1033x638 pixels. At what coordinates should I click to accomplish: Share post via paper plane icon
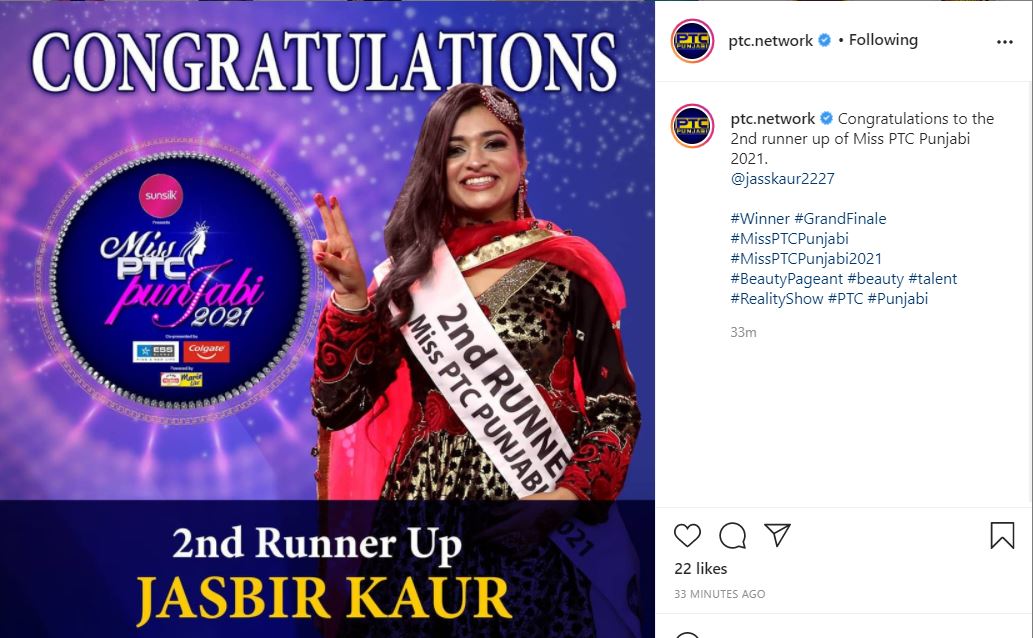777,535
